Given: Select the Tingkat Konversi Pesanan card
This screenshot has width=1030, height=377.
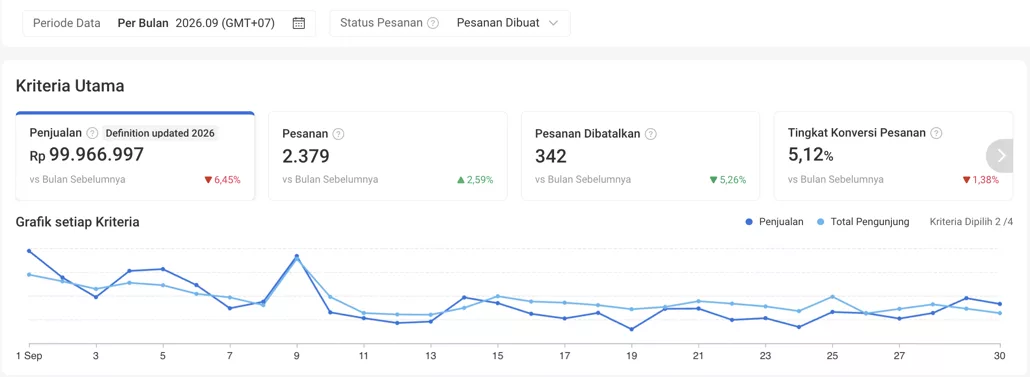Looking at the screenshot, I should point(893,156).
